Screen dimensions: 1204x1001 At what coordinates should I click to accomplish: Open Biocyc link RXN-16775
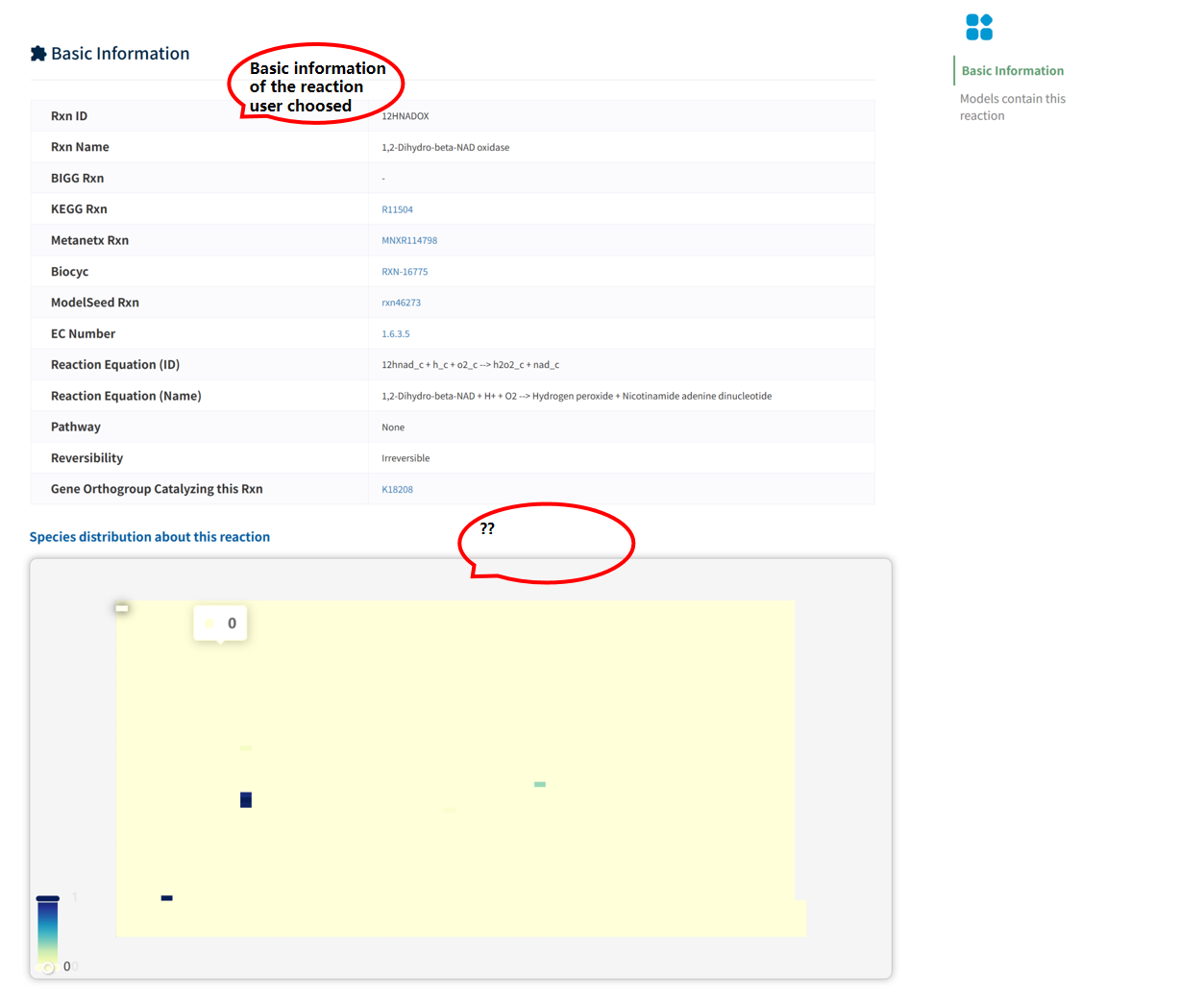point(405,272)
